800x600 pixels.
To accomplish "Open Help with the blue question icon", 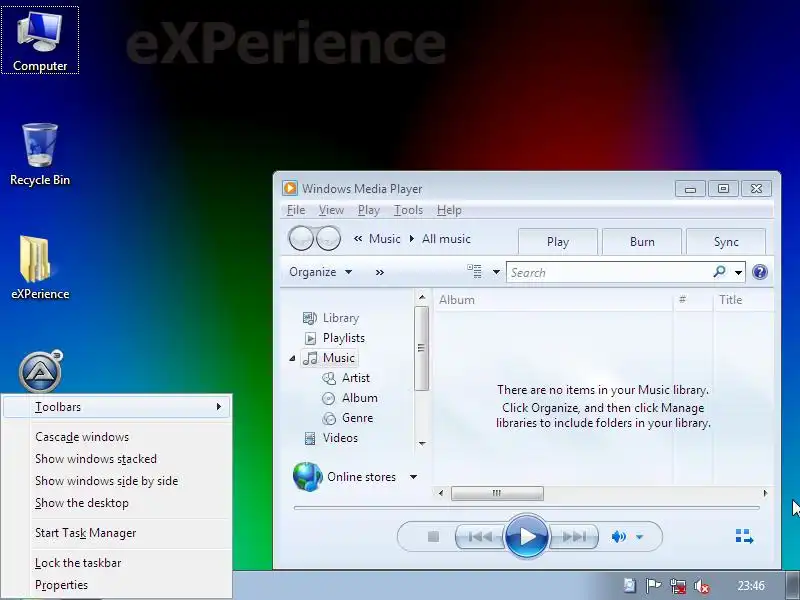I will click(x=760, y=272).
